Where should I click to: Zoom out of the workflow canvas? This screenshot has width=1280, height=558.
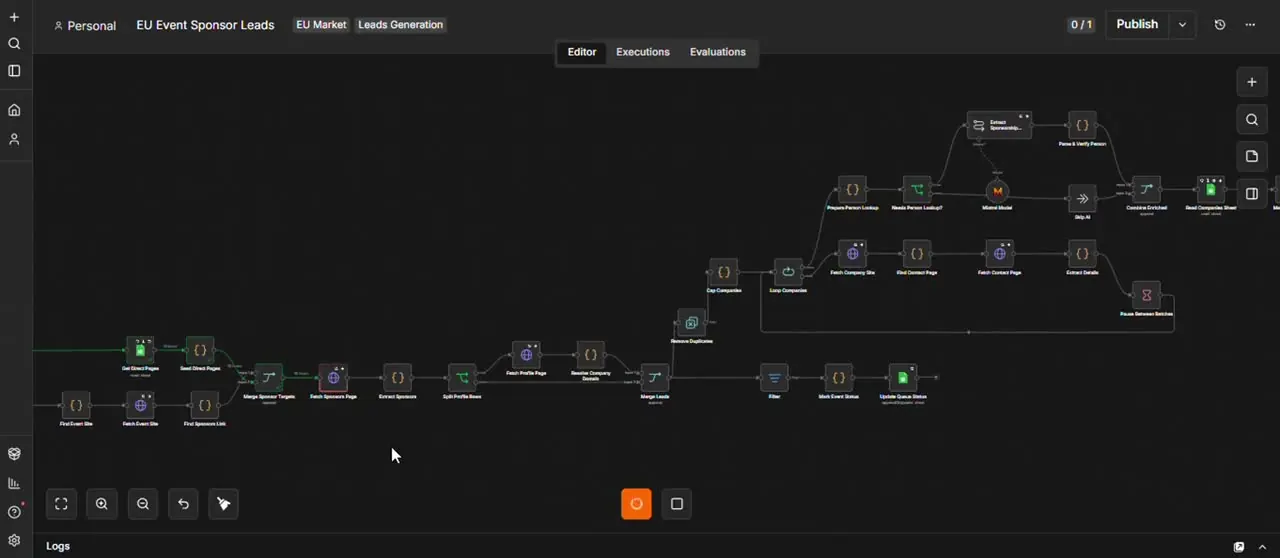[143, 504]
